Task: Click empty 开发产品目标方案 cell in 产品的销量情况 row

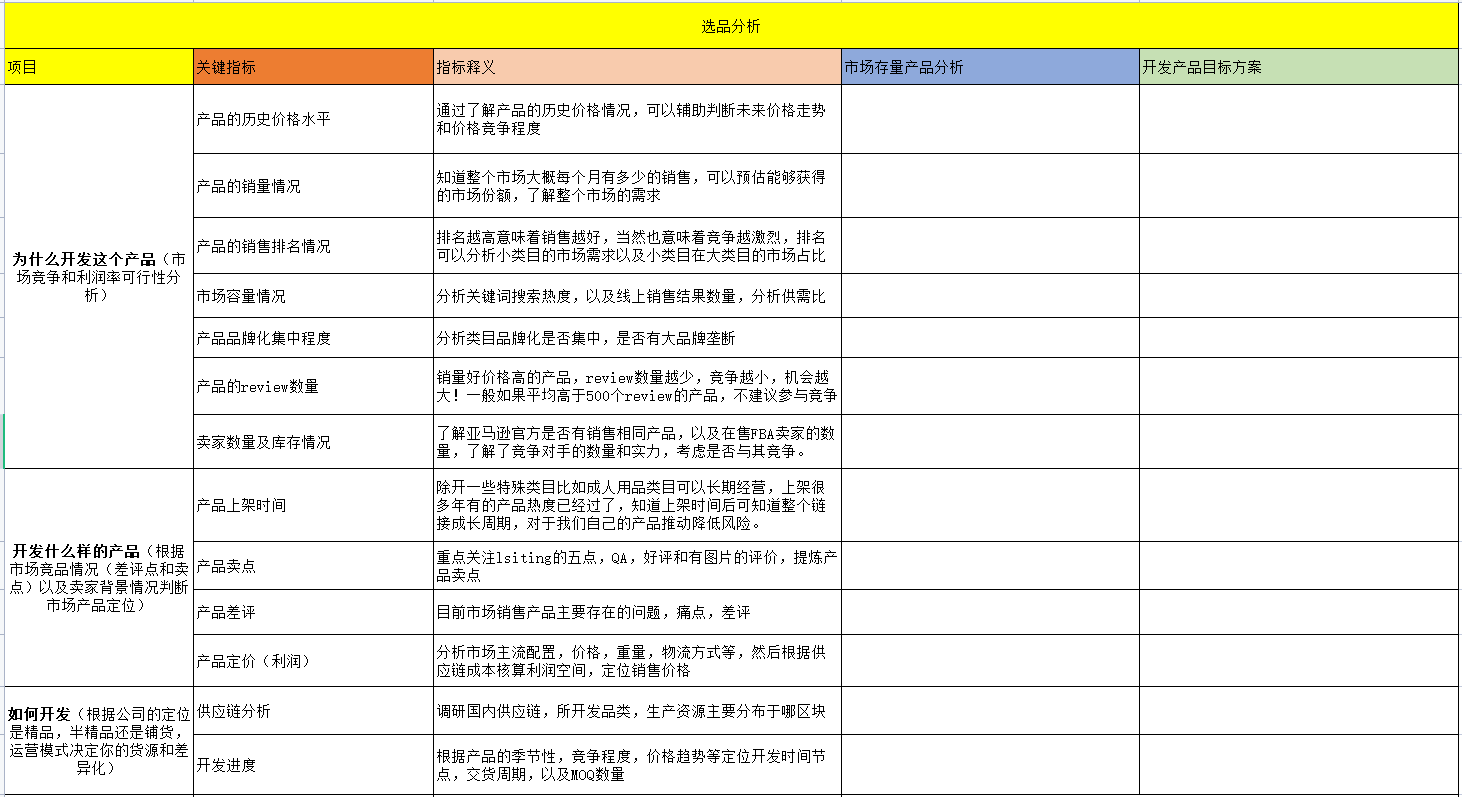Action: 1299,186
